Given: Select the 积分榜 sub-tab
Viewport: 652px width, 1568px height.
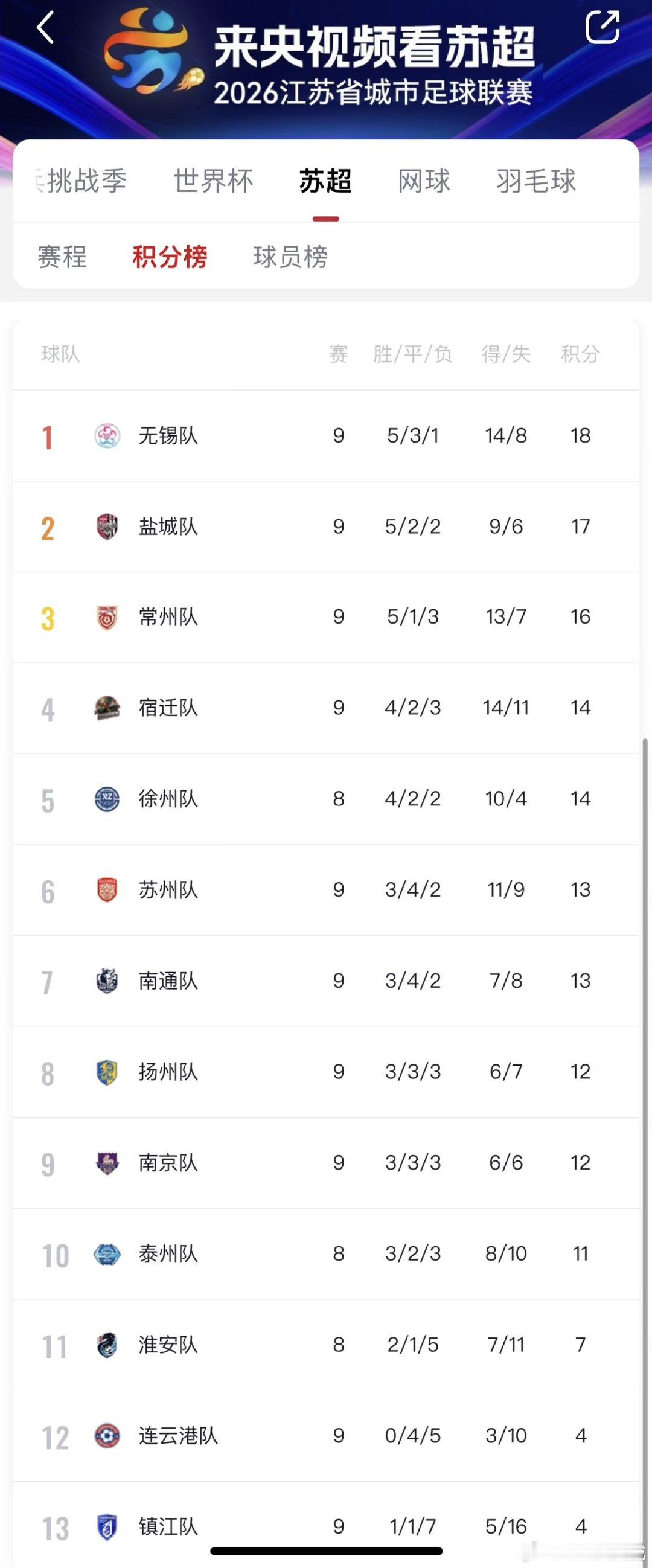Looking at the screenshot, I should (170, 257).
